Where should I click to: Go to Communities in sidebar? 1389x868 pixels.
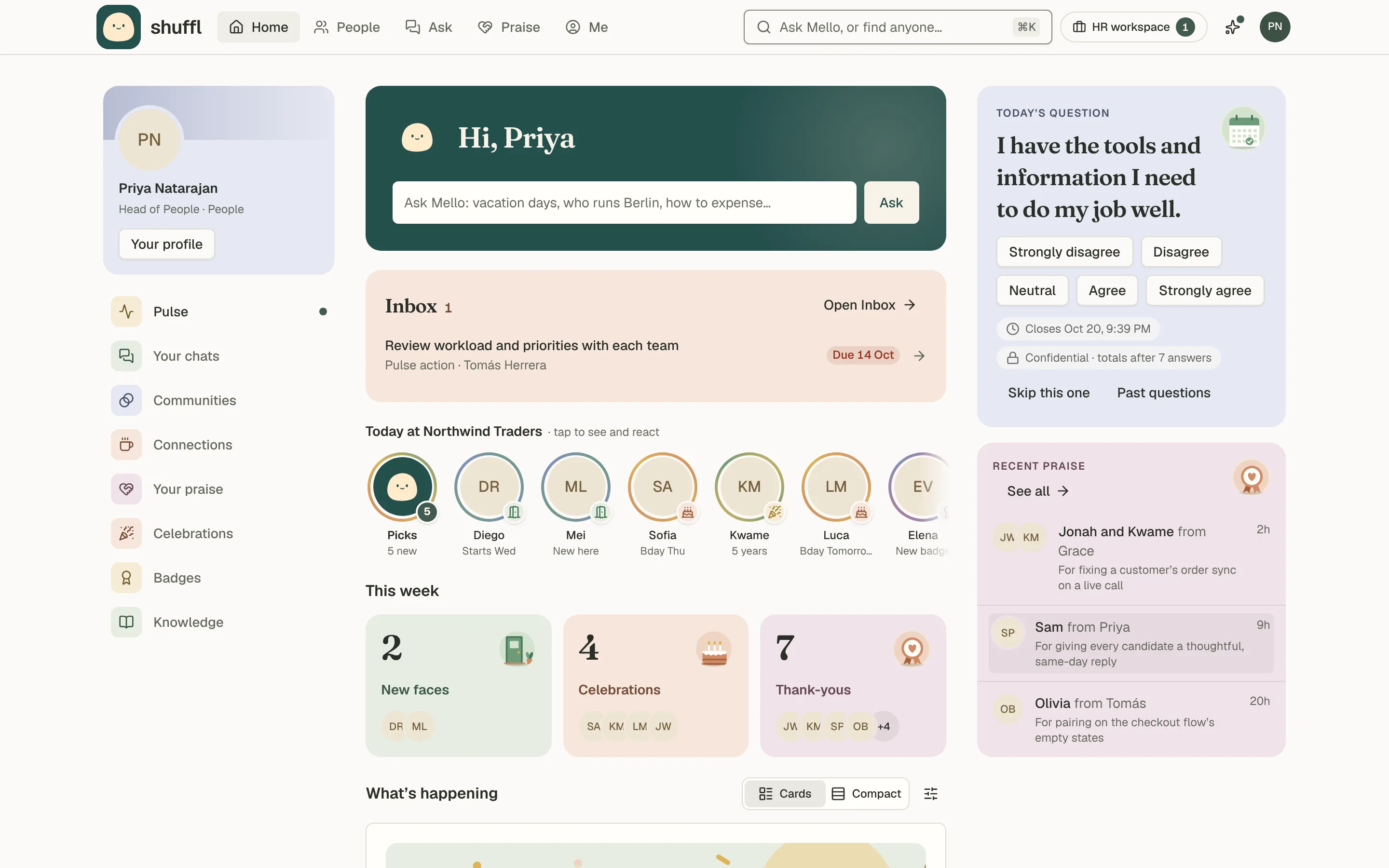(x=218, y=400)
